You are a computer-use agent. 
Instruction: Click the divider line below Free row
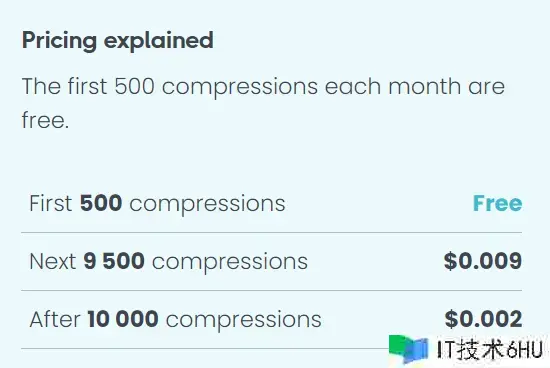[x=271, y=232]
